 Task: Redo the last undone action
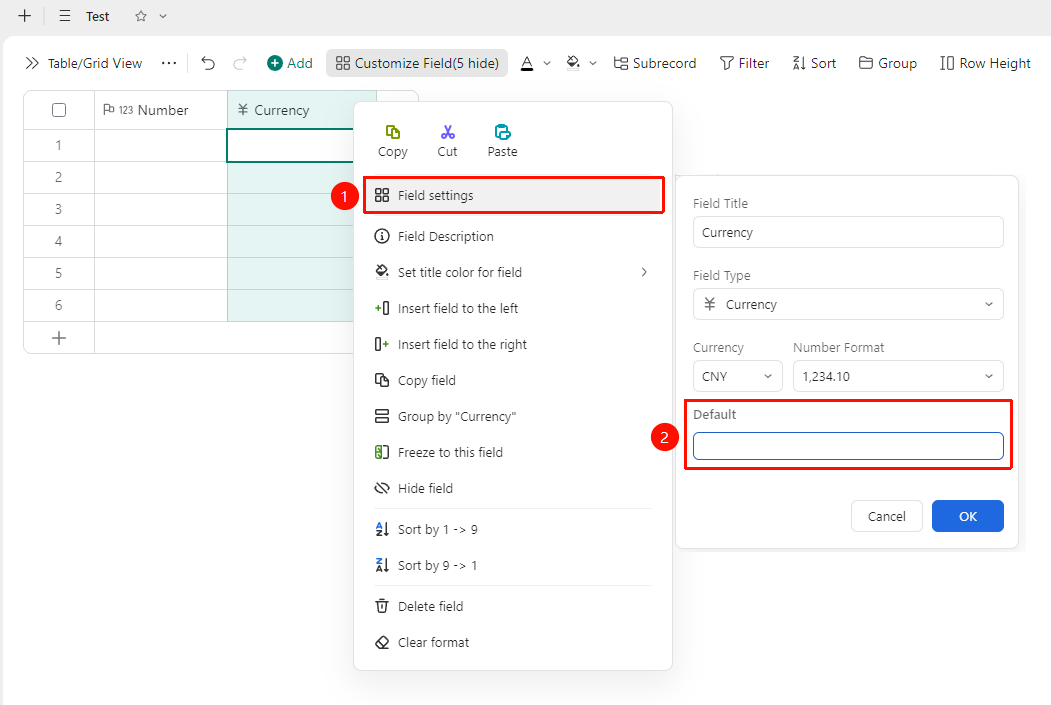[x=240, y=63]
